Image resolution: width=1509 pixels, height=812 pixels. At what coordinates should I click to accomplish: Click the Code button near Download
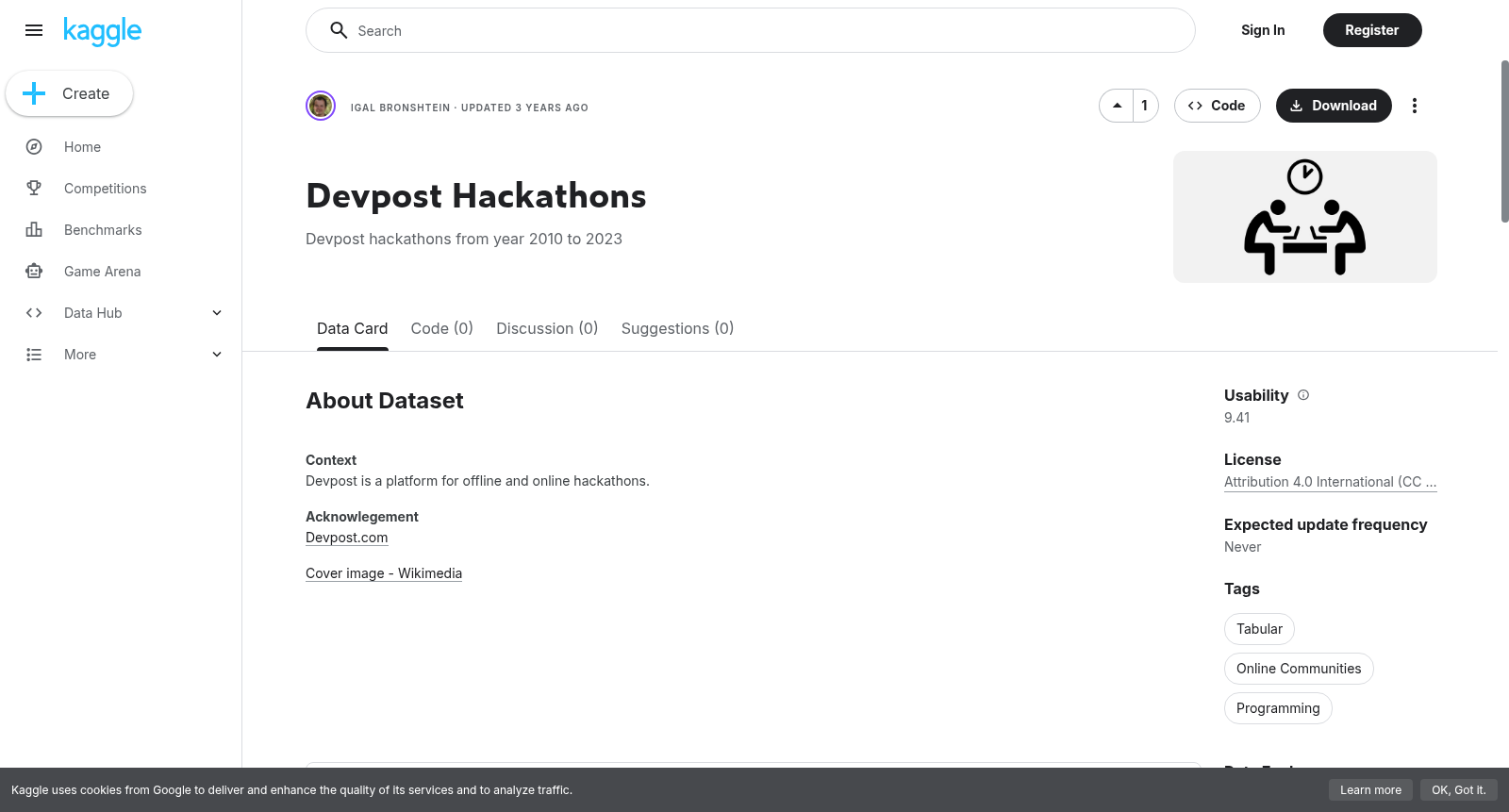tap(1218, 106)
